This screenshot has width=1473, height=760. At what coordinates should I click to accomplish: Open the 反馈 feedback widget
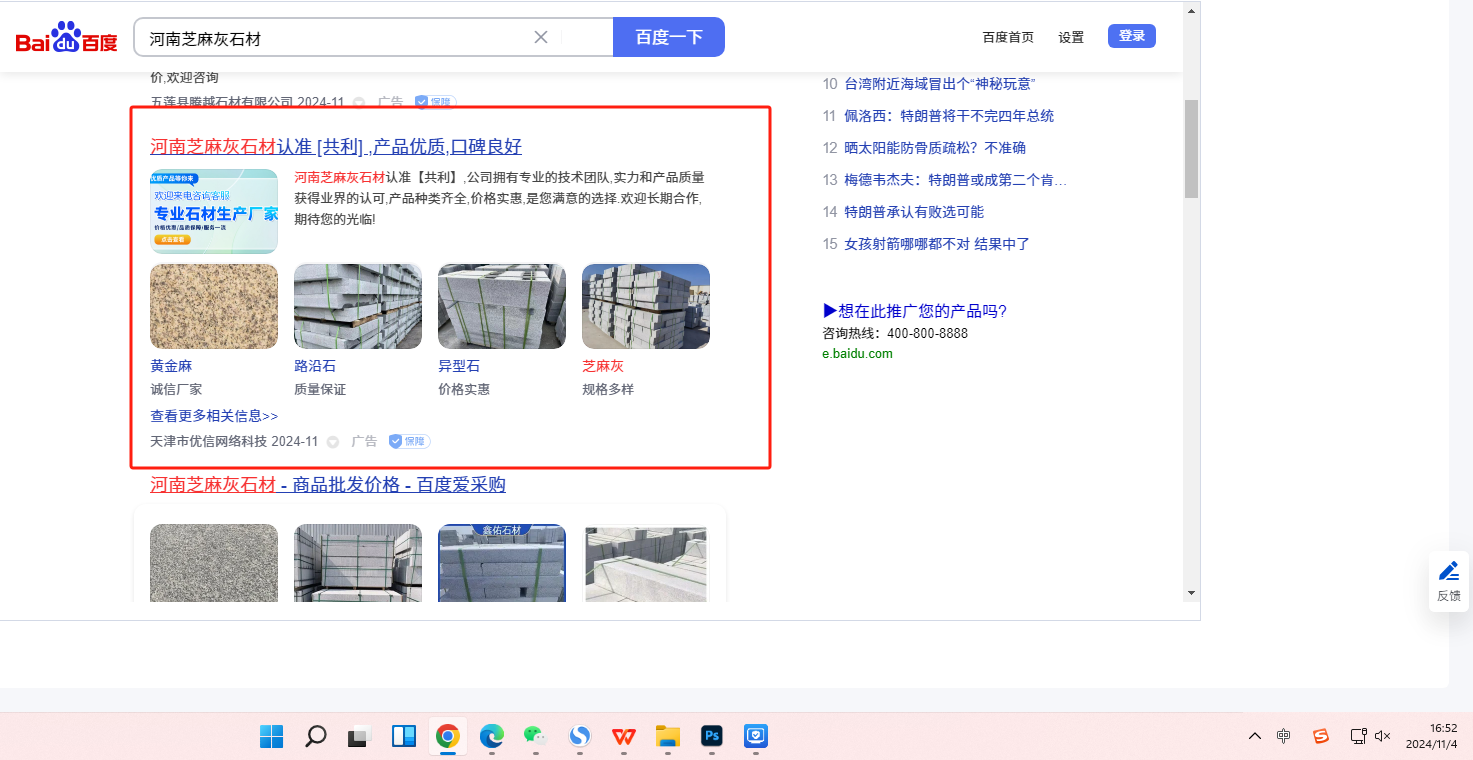click(x=1449, y=581)
